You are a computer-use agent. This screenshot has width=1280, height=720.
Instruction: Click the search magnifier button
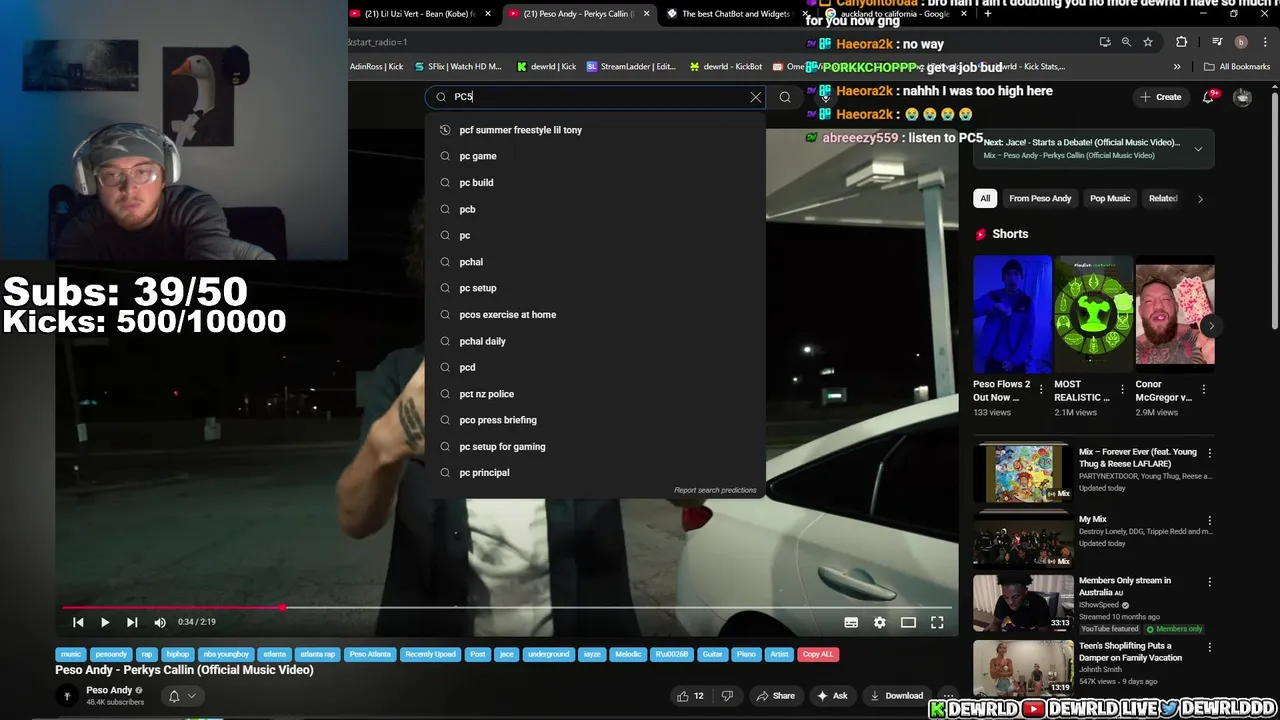[x=785, y=97]
